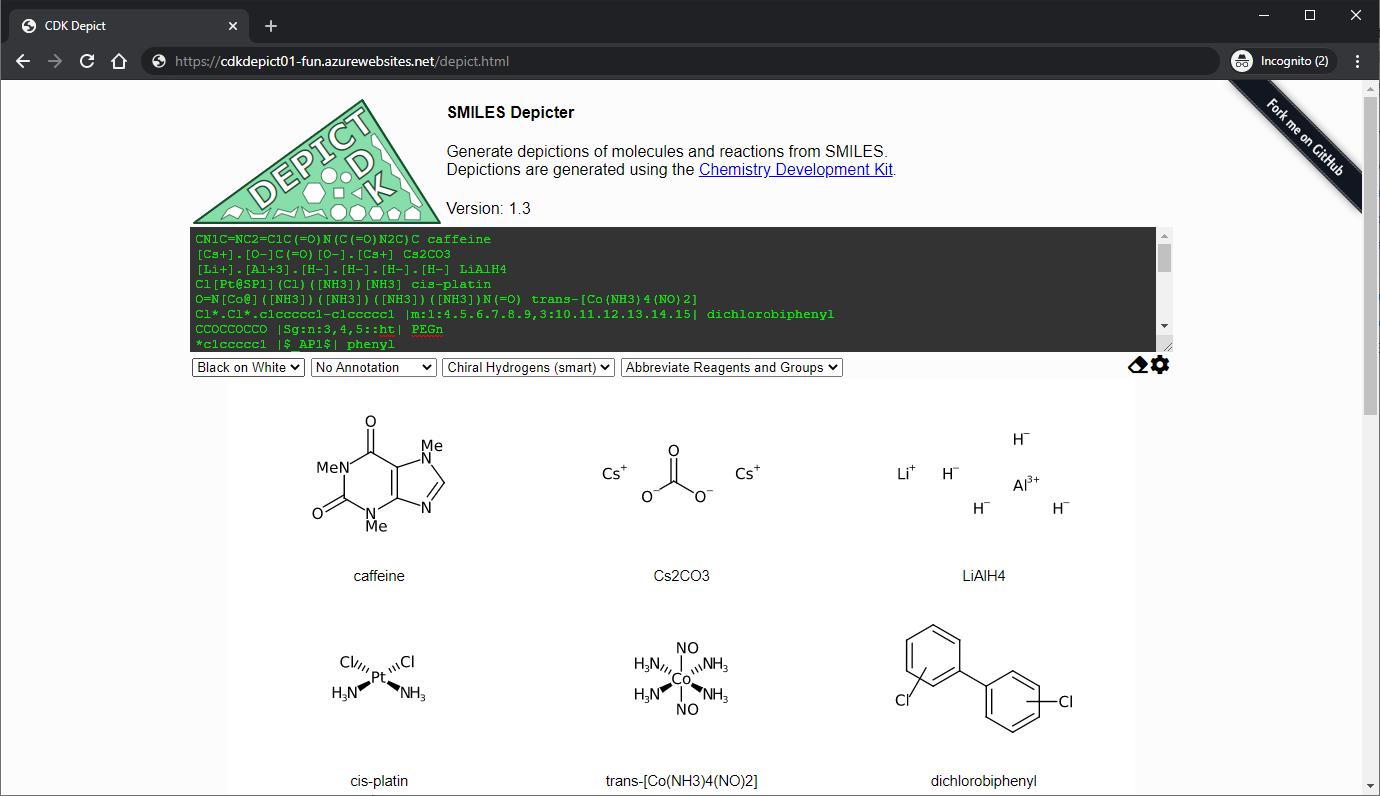Select the CDK Depict browser tab
Viewport: 1380px width, 796px height.
click(128, 26)
